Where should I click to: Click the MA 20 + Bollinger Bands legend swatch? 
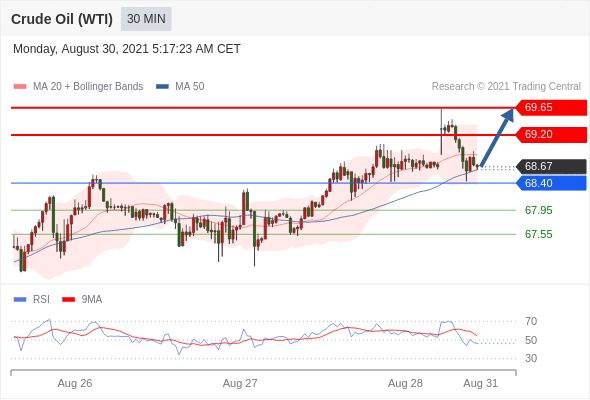[x=20, y=87]
